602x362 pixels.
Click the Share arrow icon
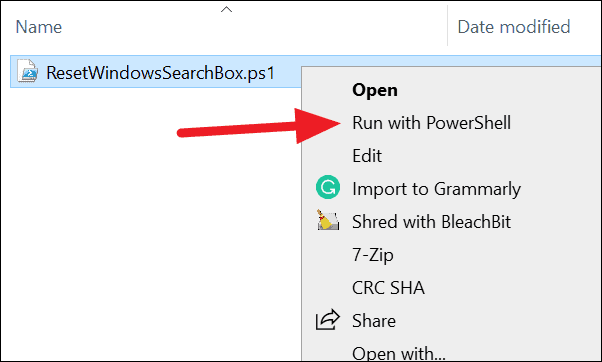pos(327,319)
